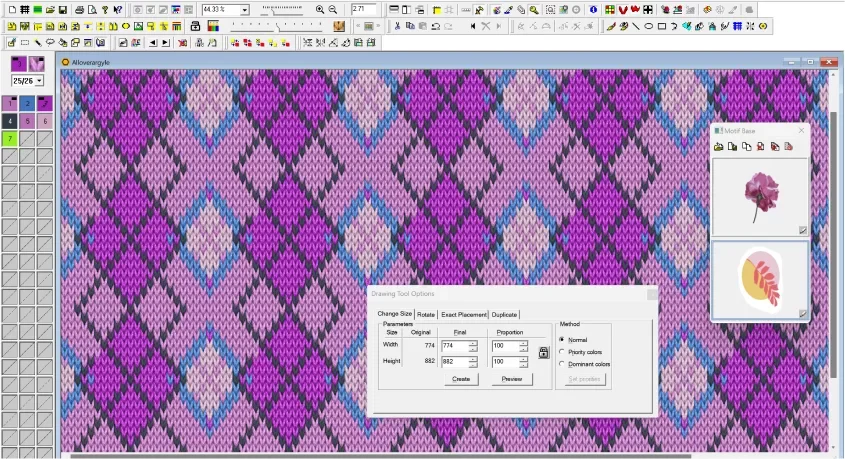Click the green lines icon
The height and width of the screenshot is (459, 845).
coord(38,10)
